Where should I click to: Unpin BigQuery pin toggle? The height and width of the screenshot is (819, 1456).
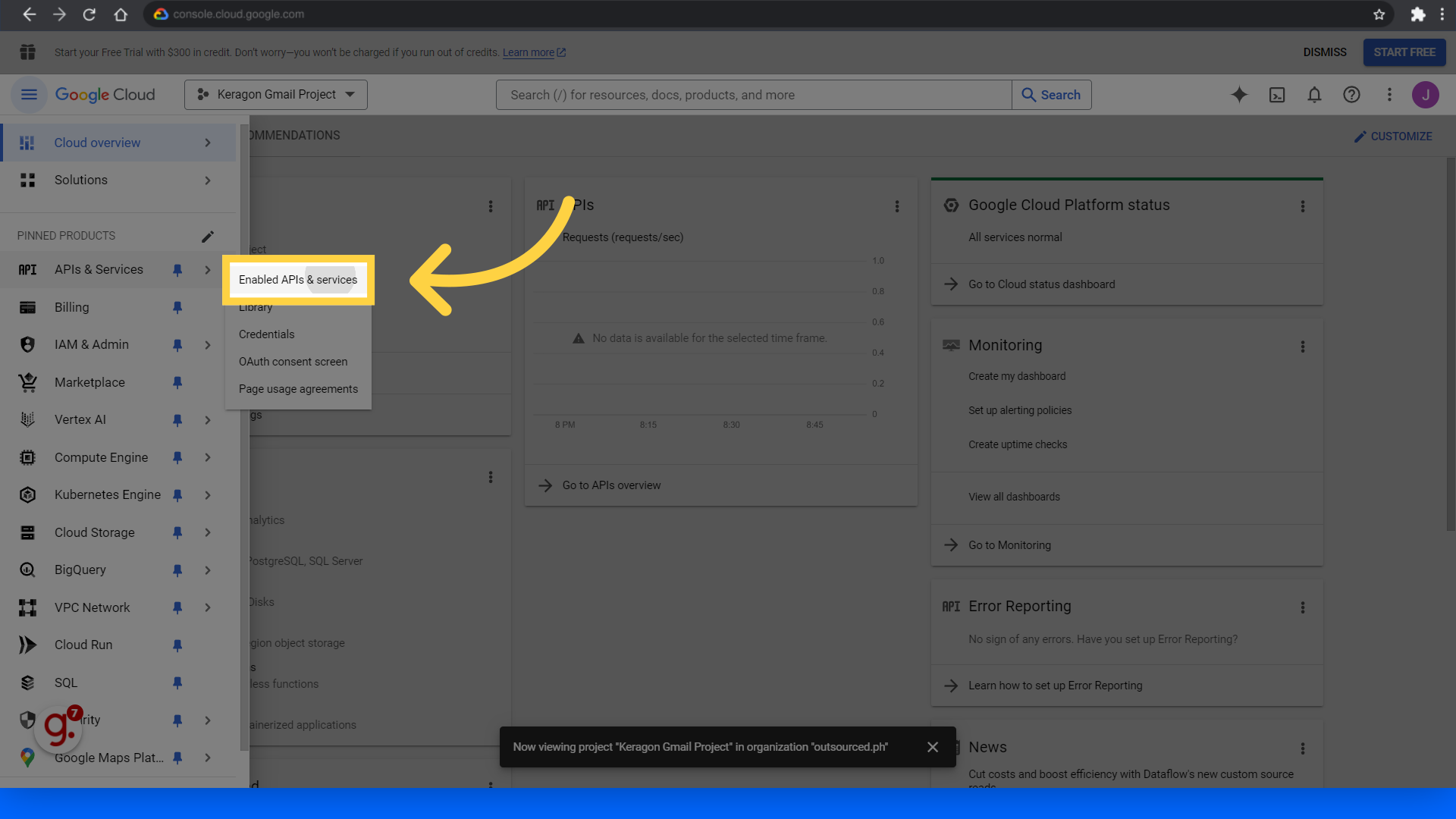coord(177,570)
